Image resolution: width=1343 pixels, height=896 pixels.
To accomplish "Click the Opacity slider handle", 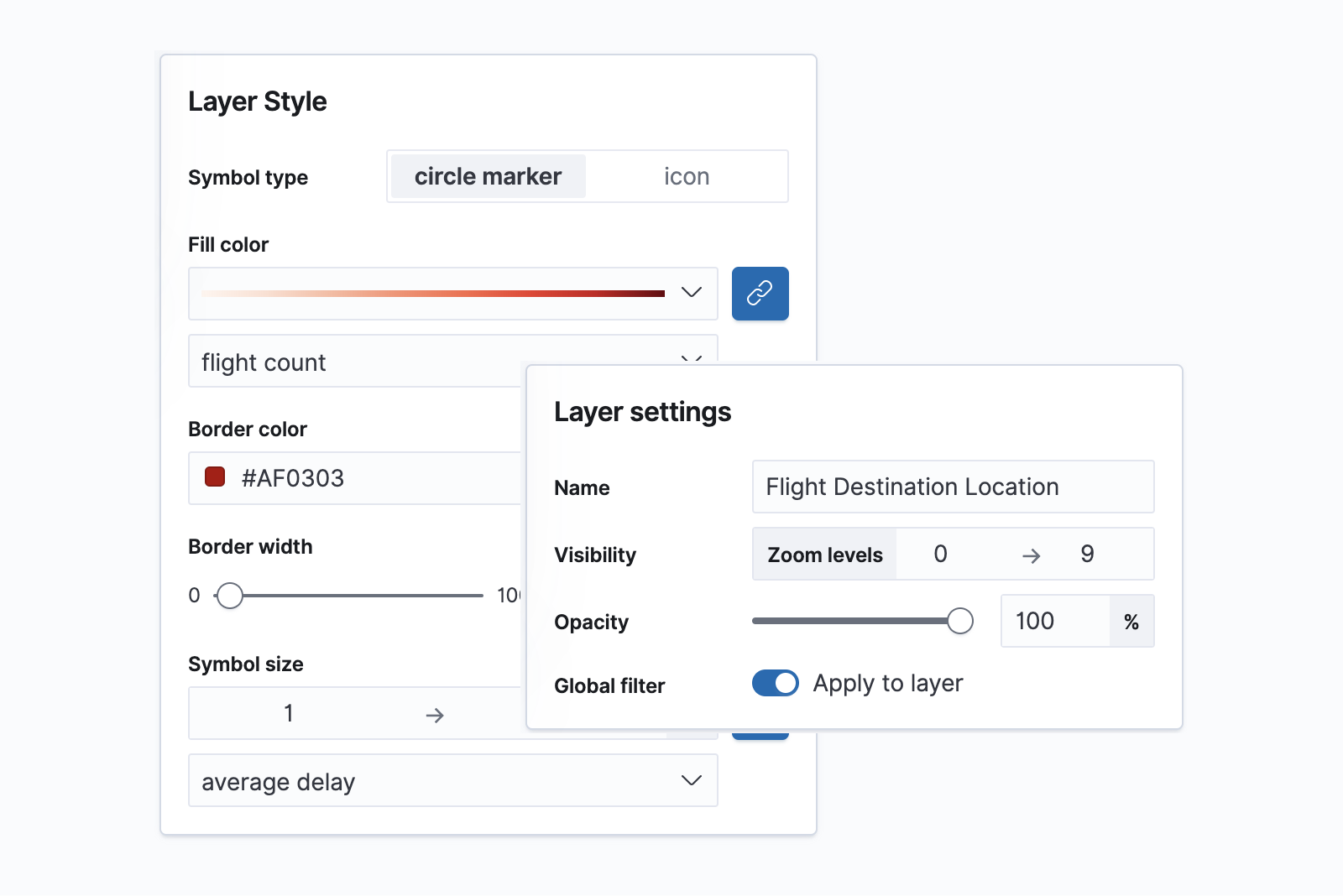I will point(960,621).
